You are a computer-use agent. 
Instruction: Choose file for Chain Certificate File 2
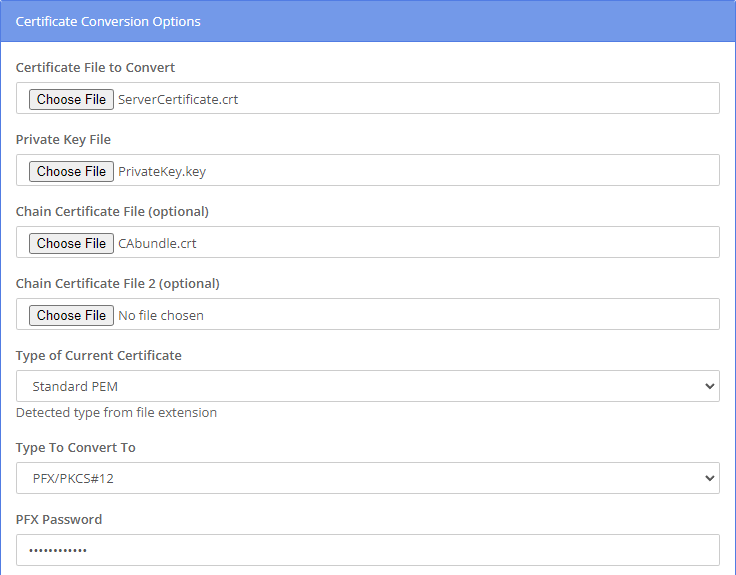[71, 315]
